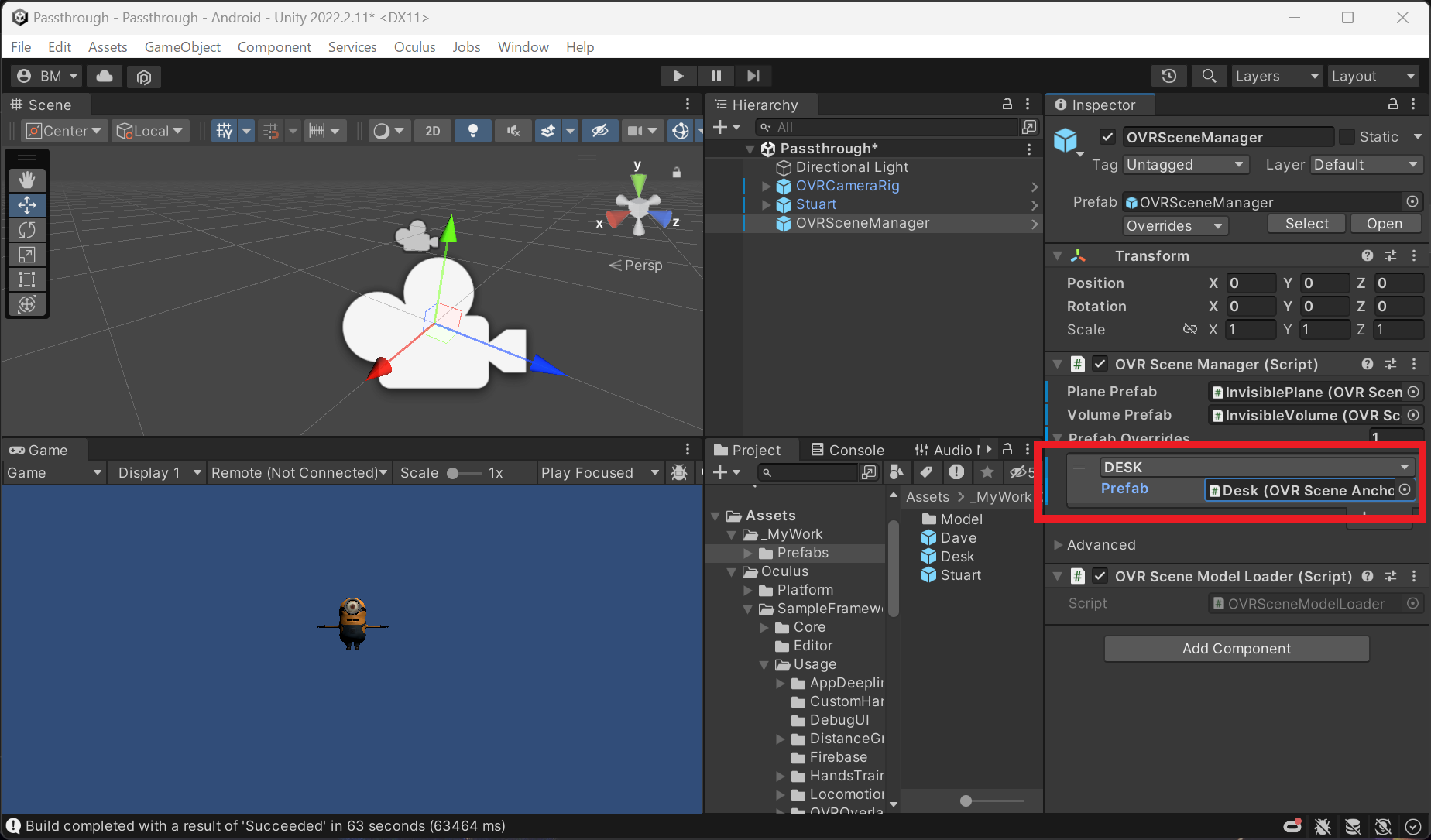Image resolution: width=1431 pixels, height=840 pixels.
Task: Select the Move tool in the Scene toolbar
Action: coord(27,205)
